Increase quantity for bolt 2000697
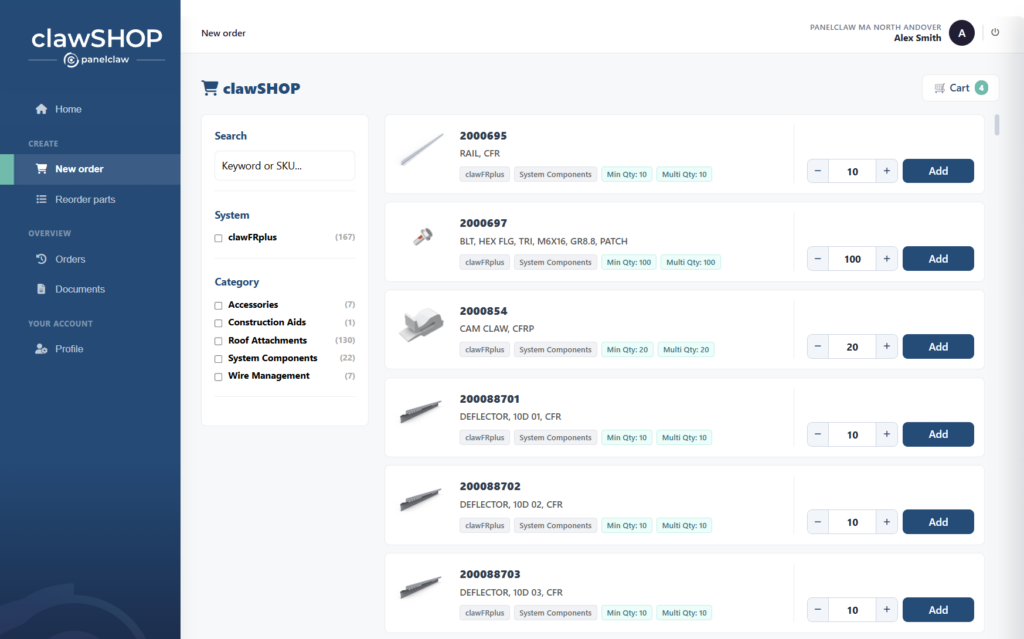This screenshot has height=639, width=1024. (x=886, y=259)
